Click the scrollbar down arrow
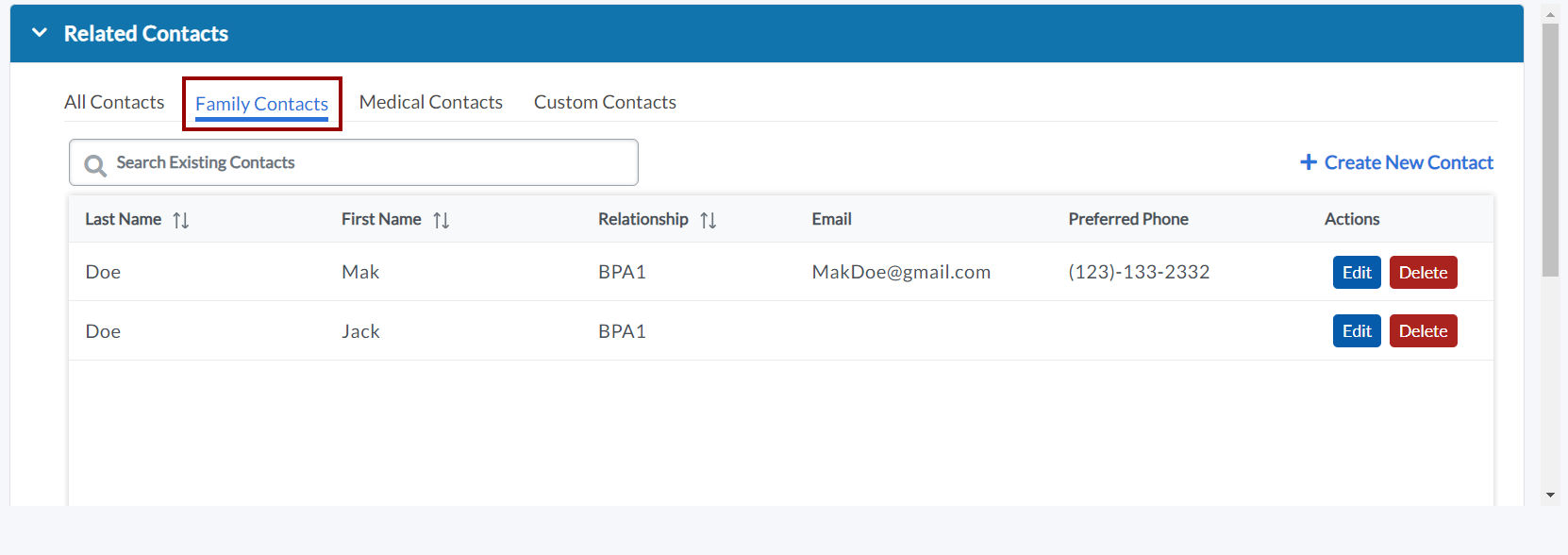Viewport: 1568px width, 555px height. (1550, 495)
